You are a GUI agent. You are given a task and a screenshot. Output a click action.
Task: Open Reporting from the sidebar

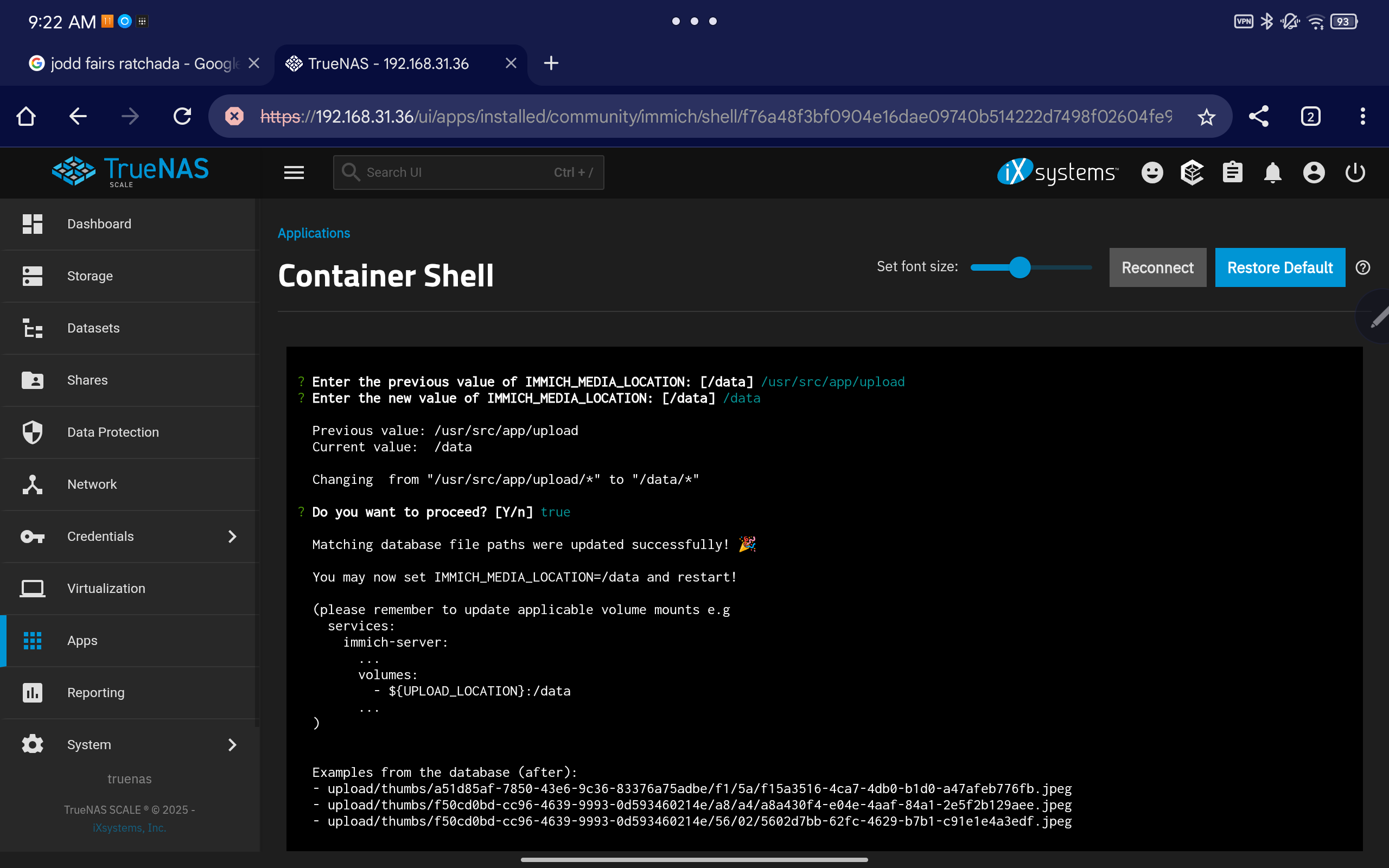[96, 692]
